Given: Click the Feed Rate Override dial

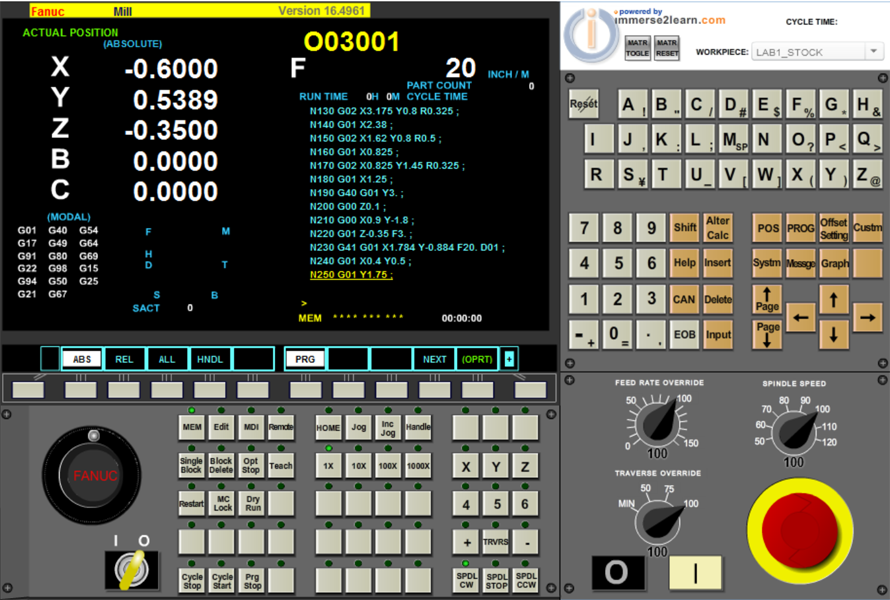Looking at the screenshot, I should coord(658,424).
